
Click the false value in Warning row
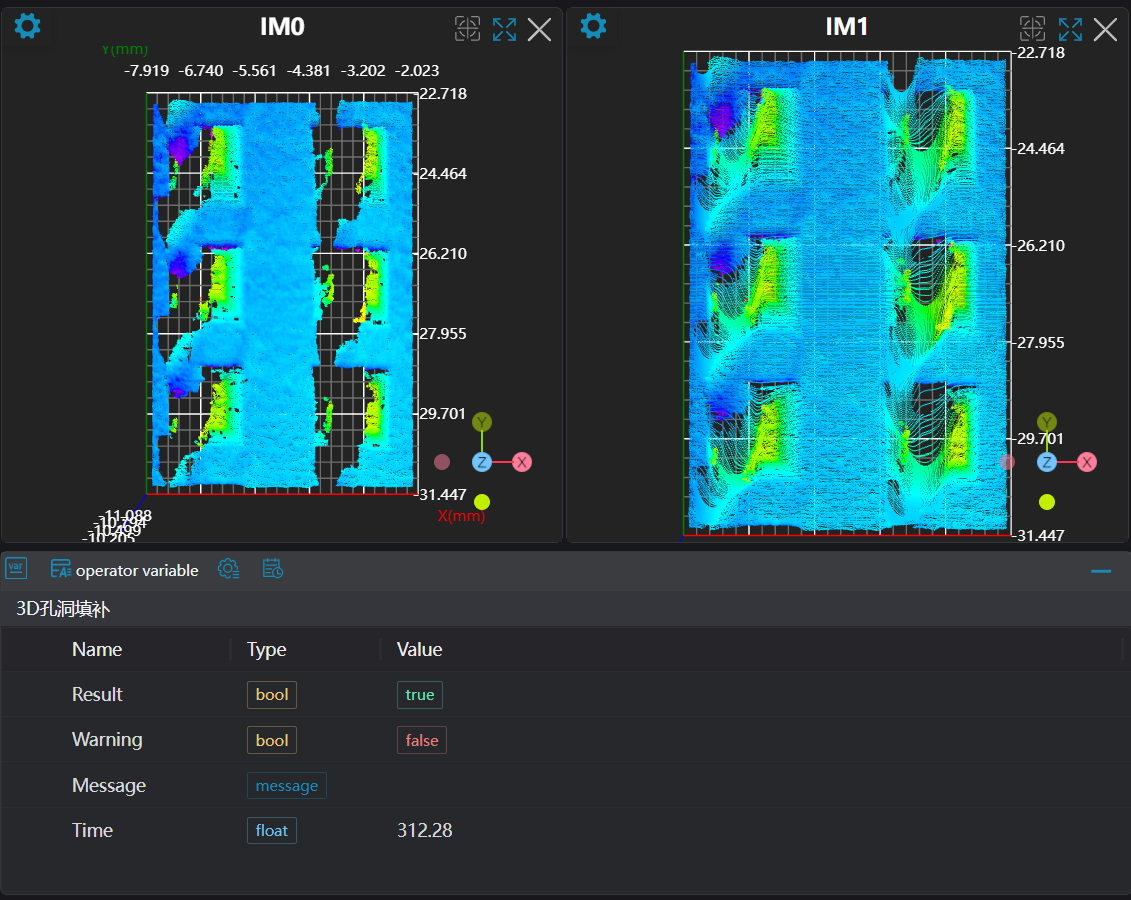(x=421, y=741)
